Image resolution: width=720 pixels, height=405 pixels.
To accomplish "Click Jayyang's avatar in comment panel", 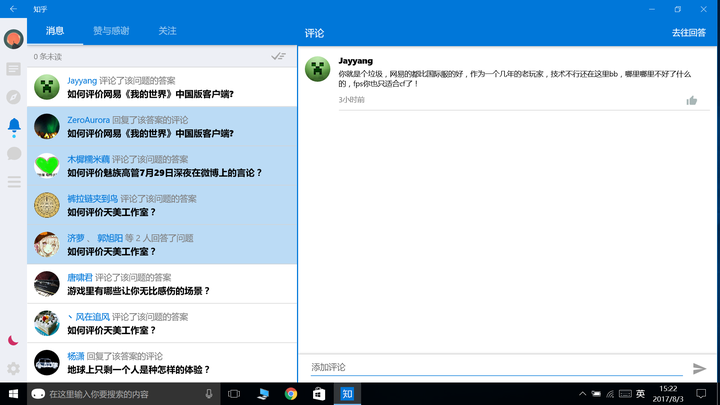I will click(x=318, y=69).
